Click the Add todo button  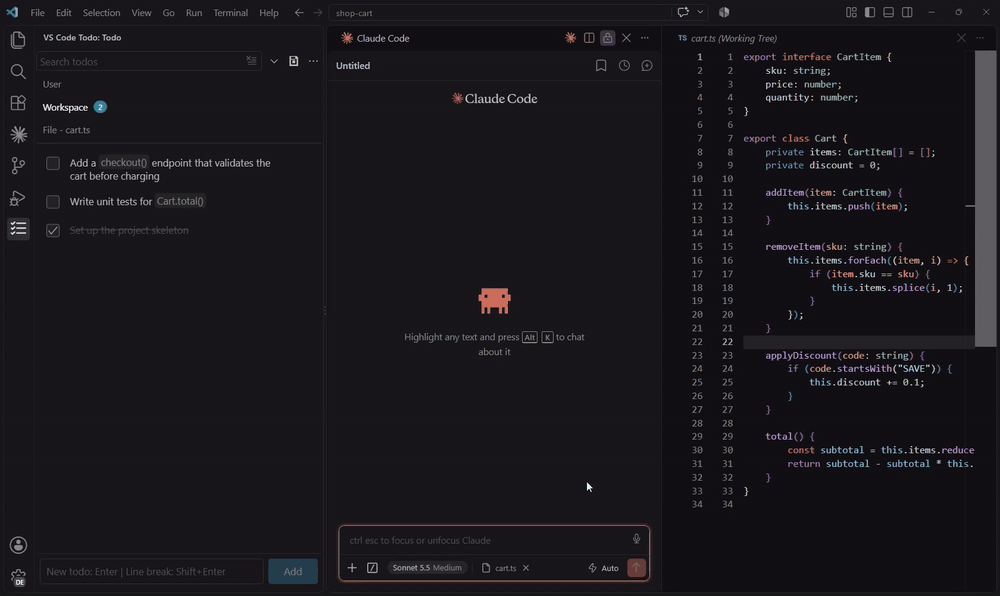coord(293,571)
